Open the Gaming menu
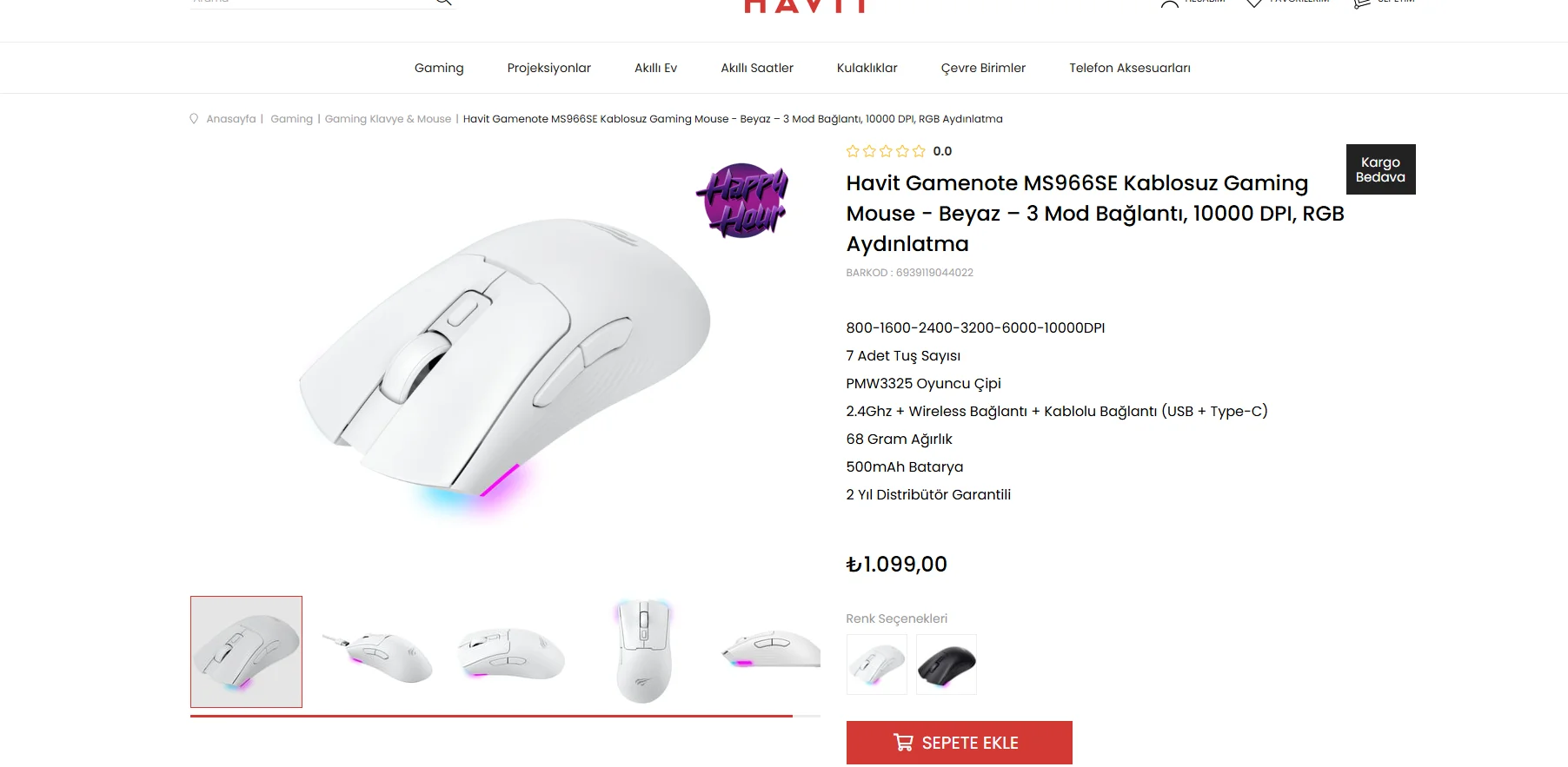The height and width of the screenshot is (767, 1568). (x=439, y=68)
